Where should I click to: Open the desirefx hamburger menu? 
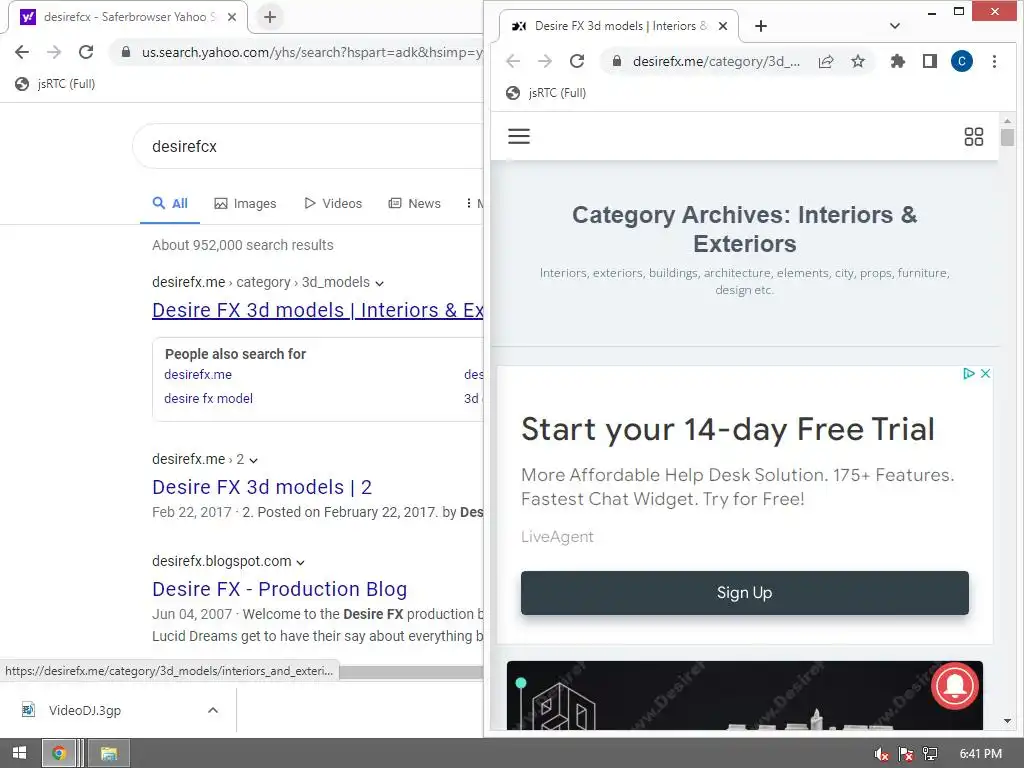(x=519, y=136)
